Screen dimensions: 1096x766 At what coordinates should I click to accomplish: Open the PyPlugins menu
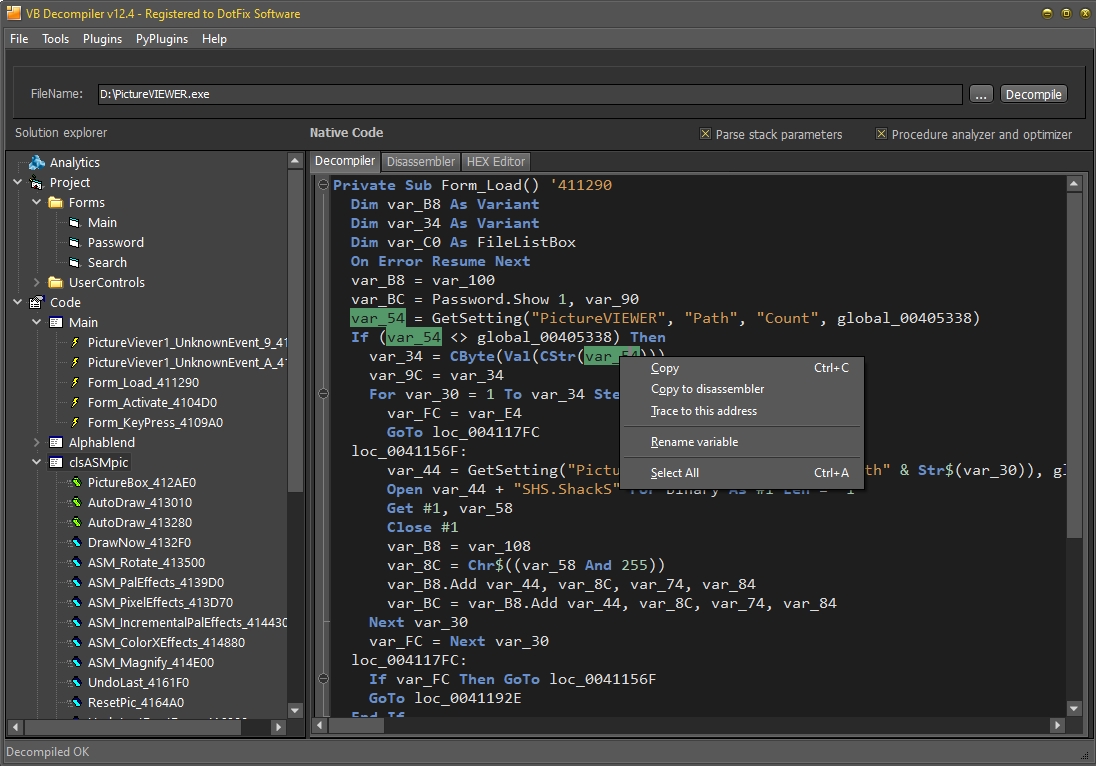coord(161,39)
